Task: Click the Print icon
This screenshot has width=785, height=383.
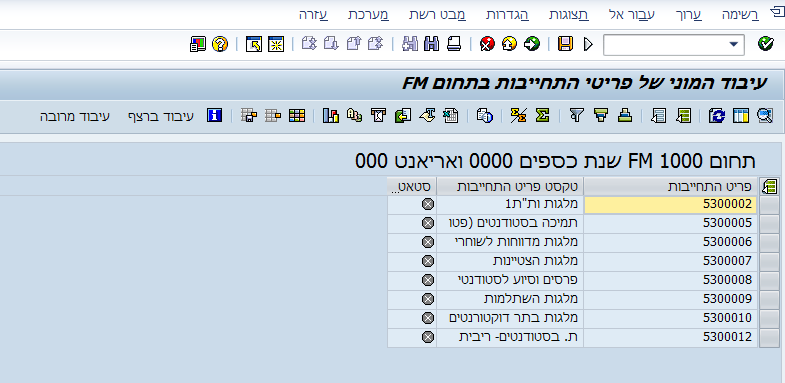Action: tap(454, 44)
